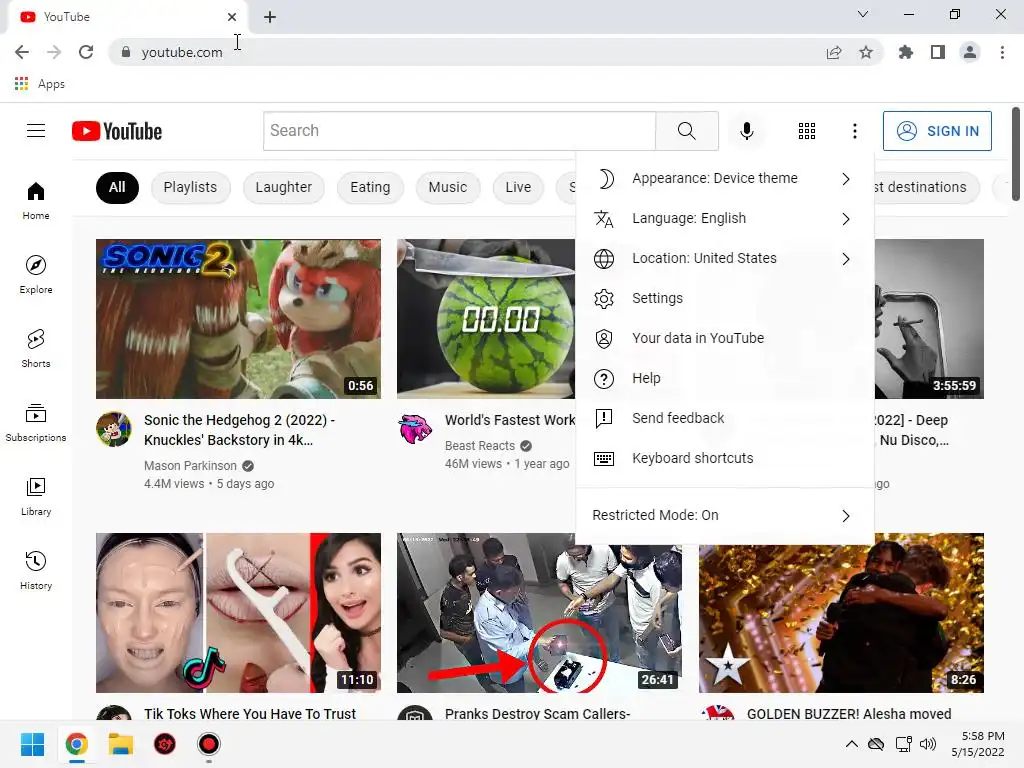
Task: Open Subscriptions in sidebar
Action: click(x=36, y=423)
